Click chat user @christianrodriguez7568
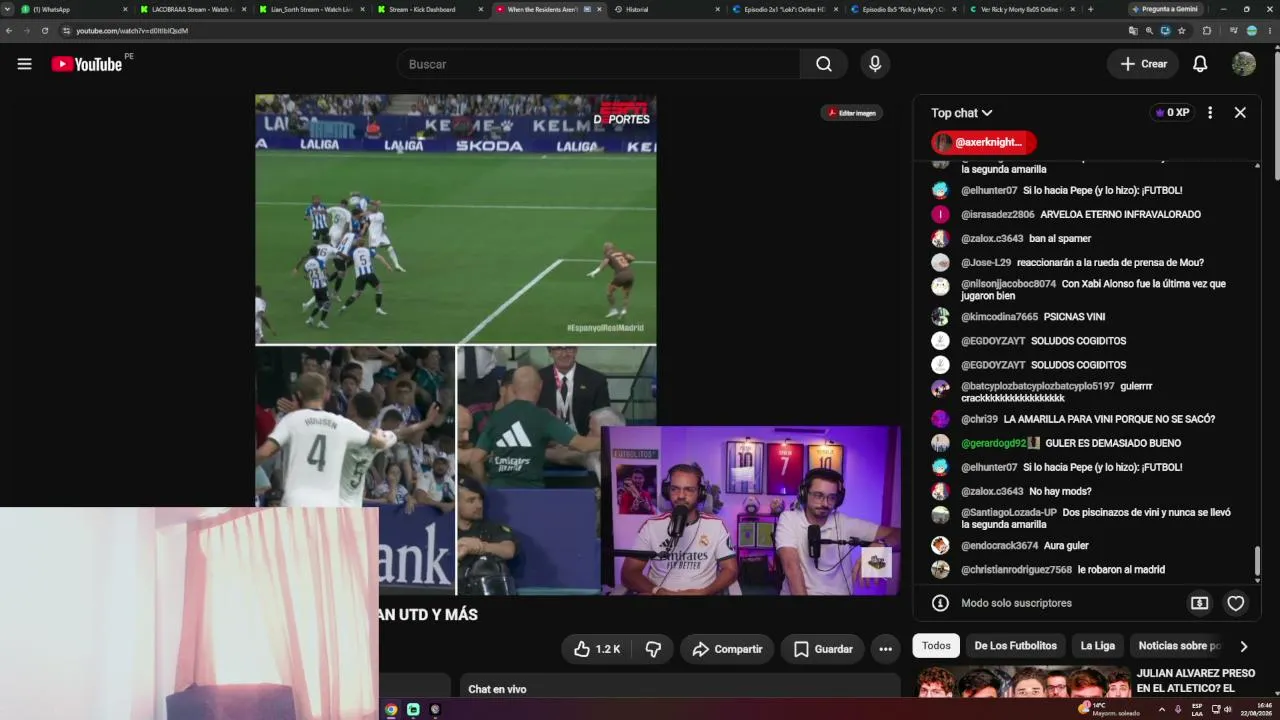 coord(1016,570)
